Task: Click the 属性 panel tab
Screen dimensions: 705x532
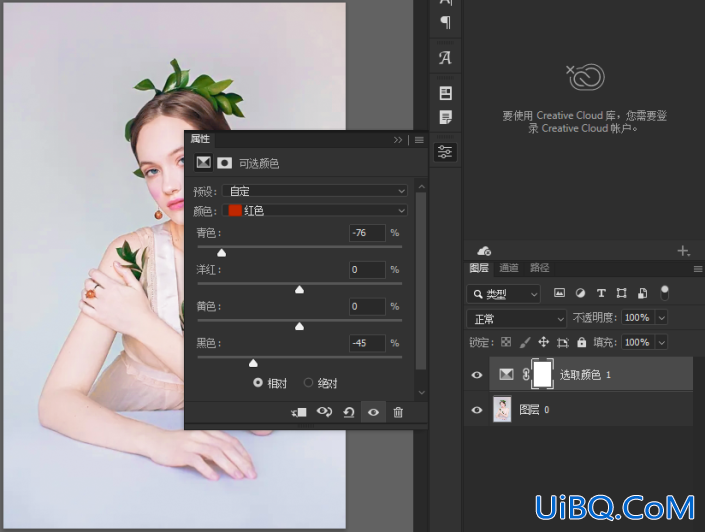Action: coord(200,139)
